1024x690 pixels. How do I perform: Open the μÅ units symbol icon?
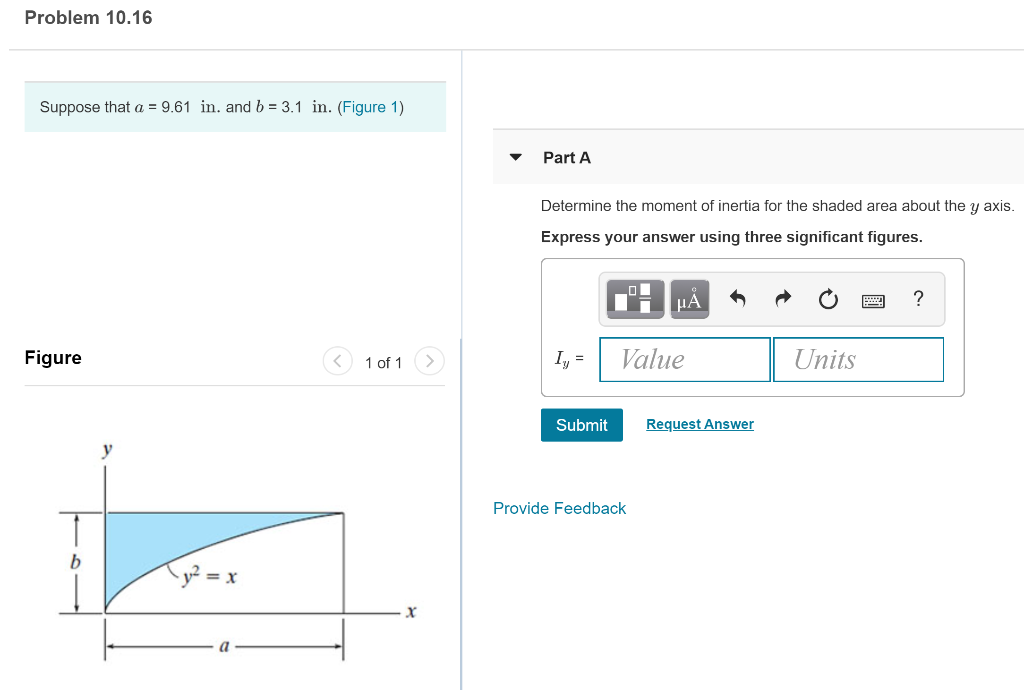688,298
